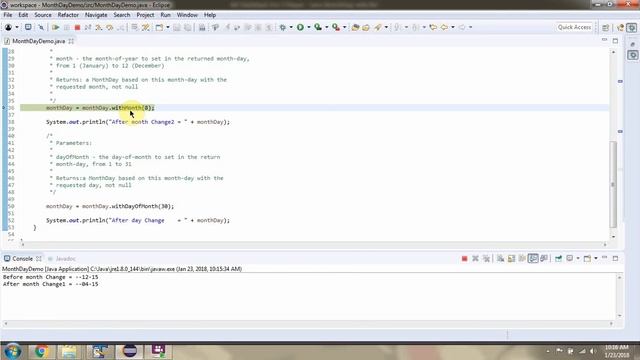Open the Debug button dropdown arrow
The image size is (640, 360).
coord(291,27)
